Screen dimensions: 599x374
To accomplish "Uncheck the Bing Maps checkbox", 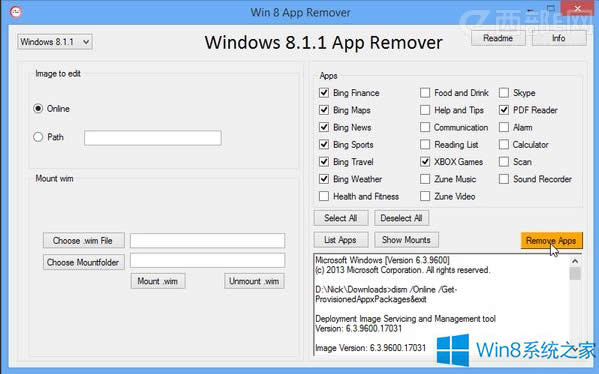I will click(x=324, y=110).
